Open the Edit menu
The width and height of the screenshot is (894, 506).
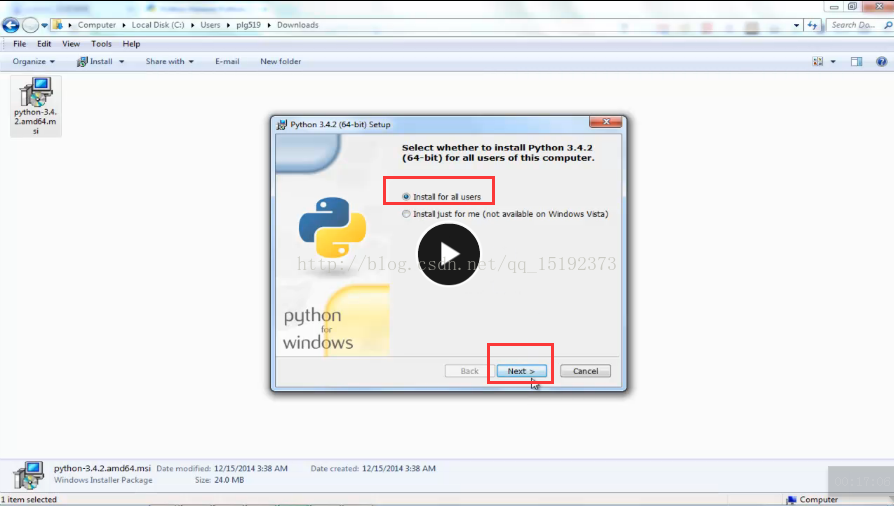(44, 44)
